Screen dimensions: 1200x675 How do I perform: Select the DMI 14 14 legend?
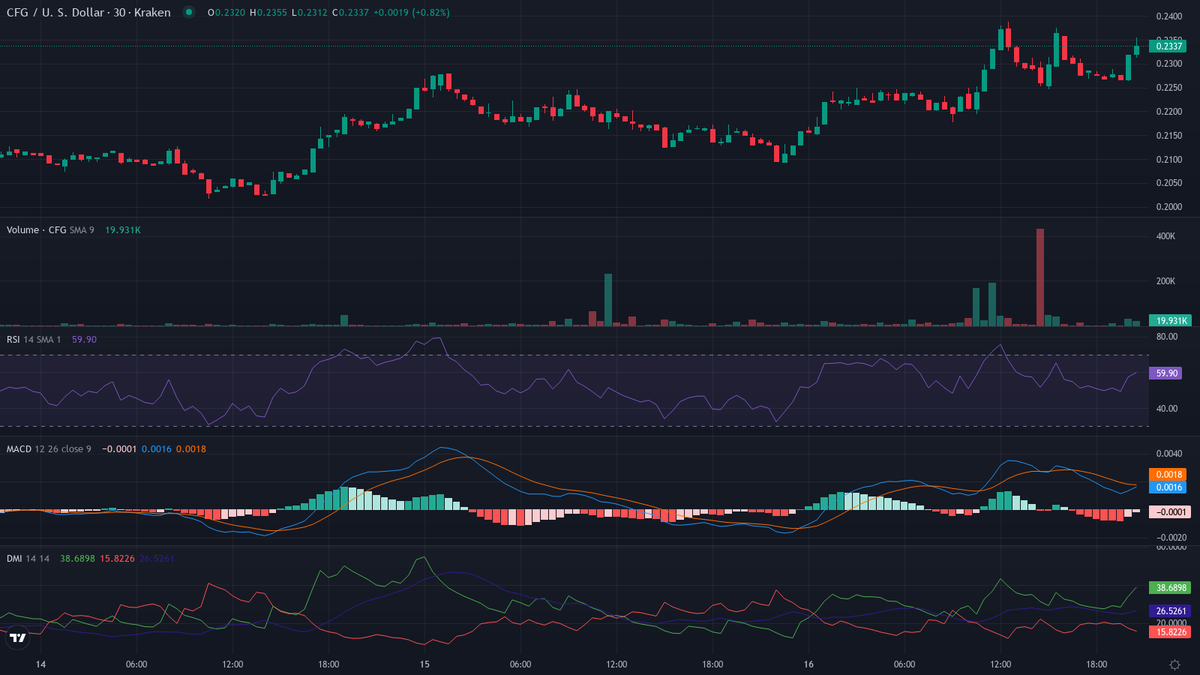[29, 558]
